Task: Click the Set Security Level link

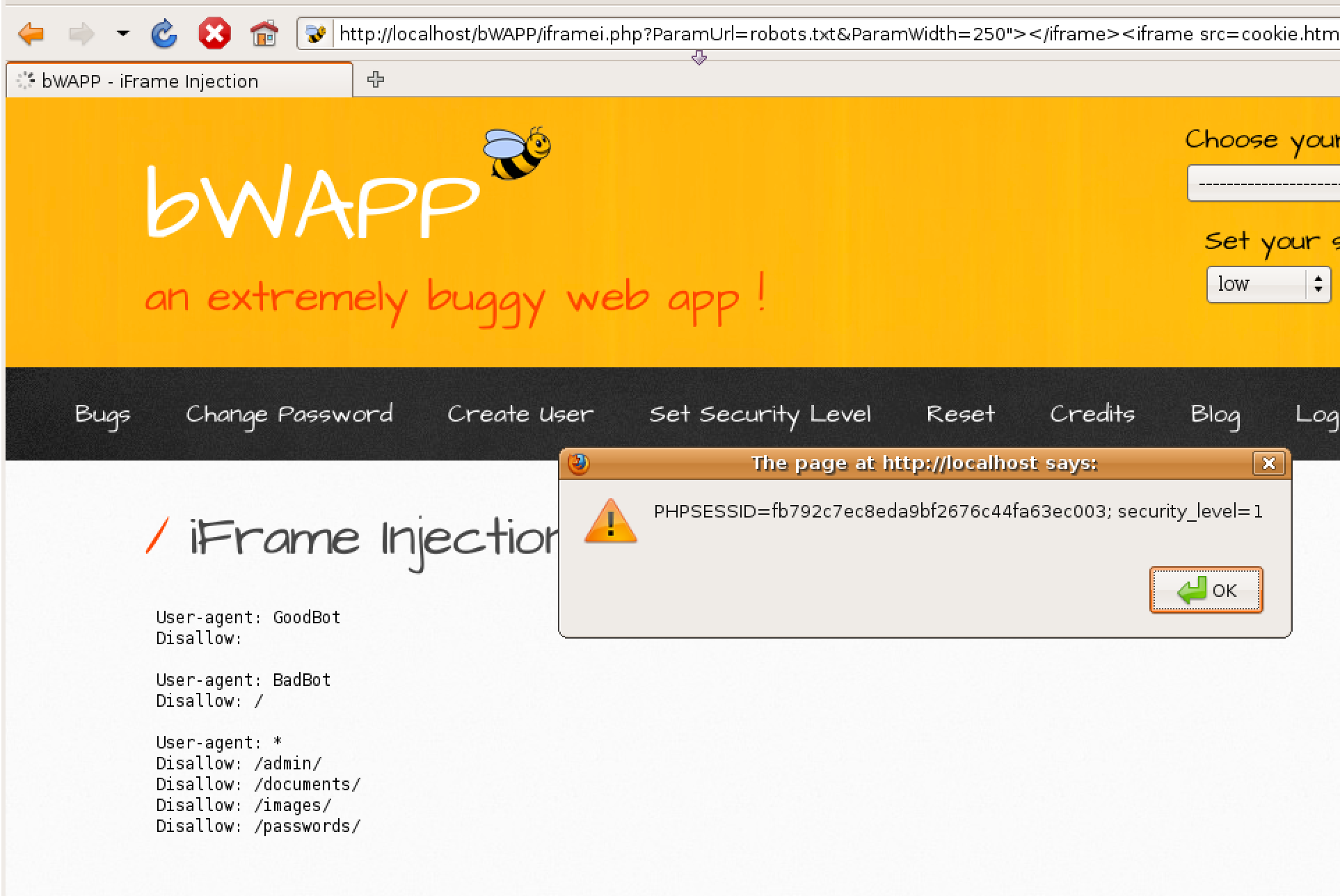Action: [760, 415]
